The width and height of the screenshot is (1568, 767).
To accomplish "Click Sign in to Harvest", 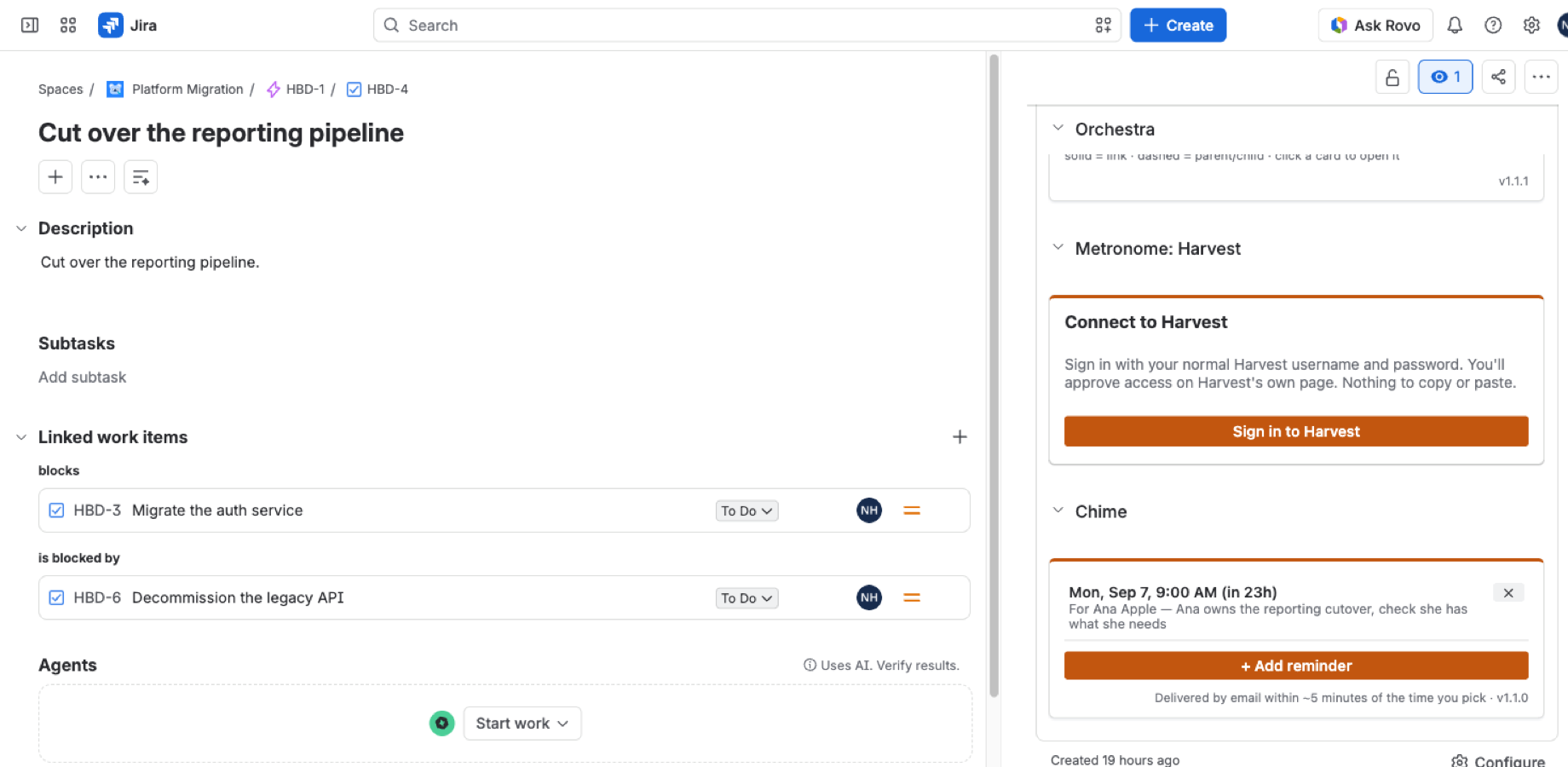I will click(x=1296, y=431).
